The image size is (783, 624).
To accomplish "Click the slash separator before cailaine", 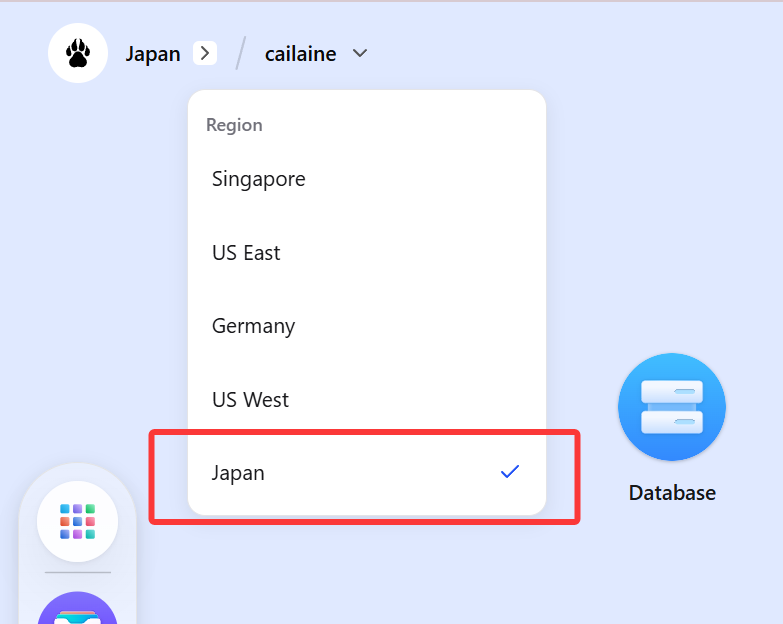I will point(240,53).
